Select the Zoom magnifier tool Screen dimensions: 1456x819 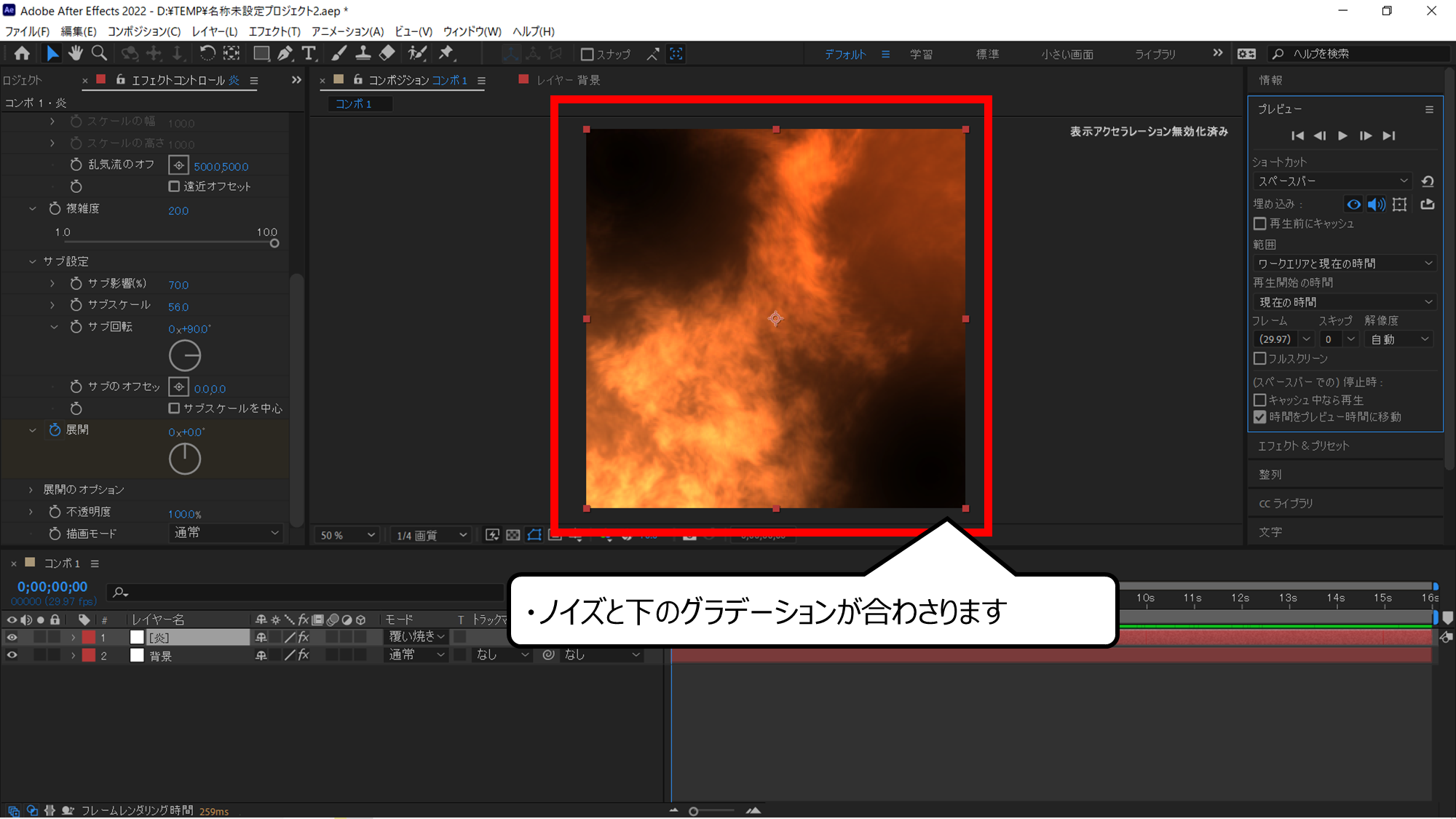point(100,53)
